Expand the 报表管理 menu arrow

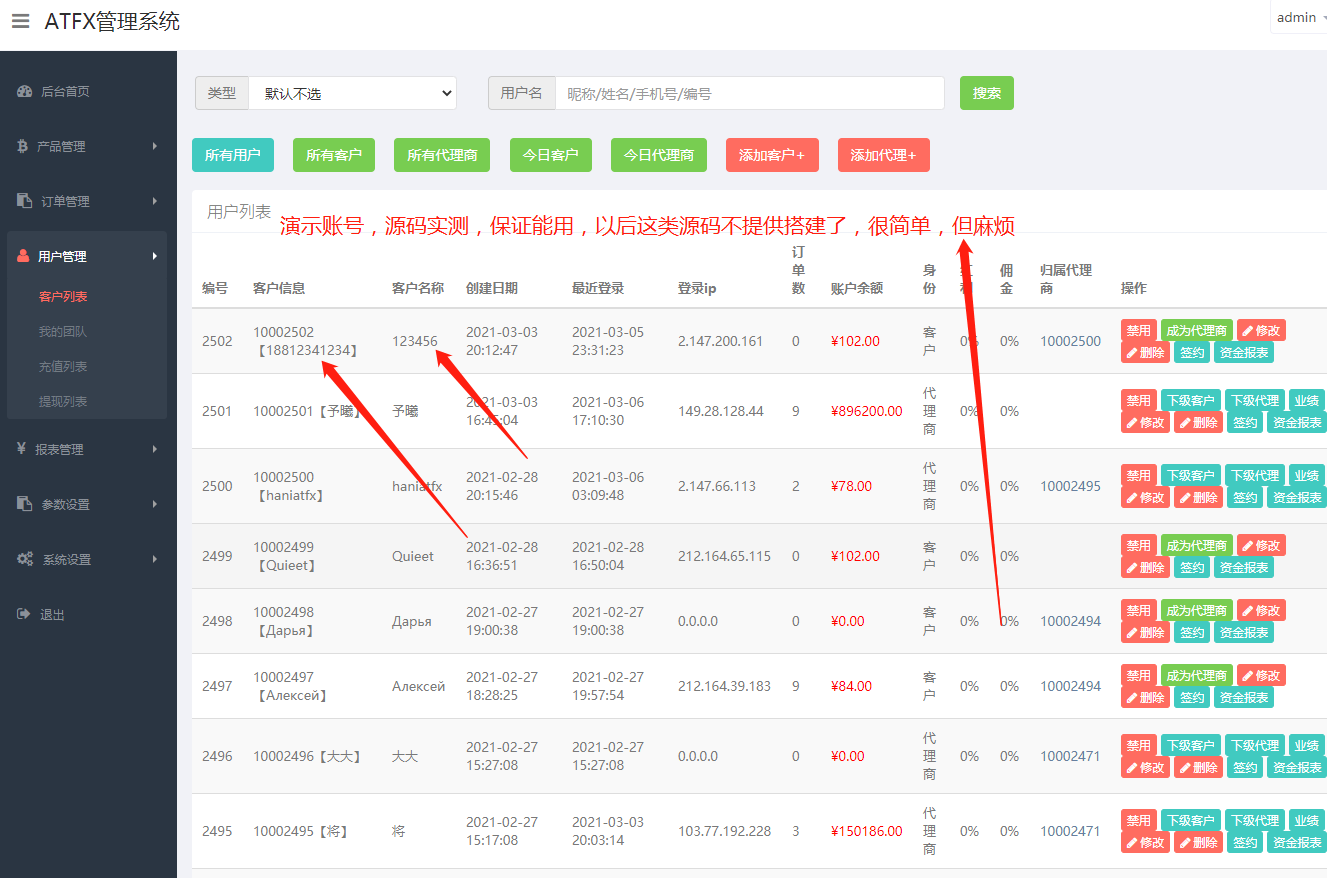155,449
